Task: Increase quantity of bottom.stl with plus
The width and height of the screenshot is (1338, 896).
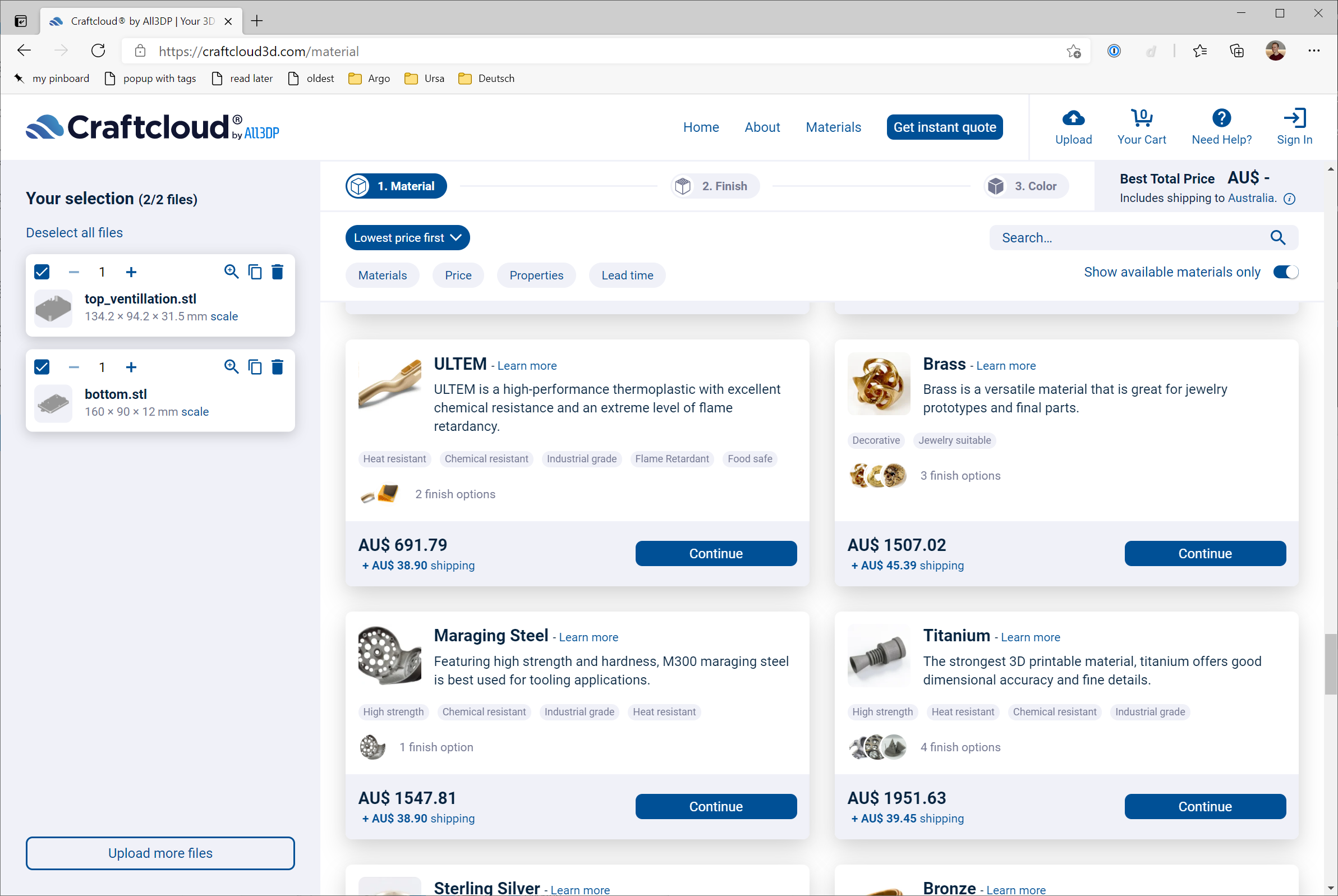Action: pos(131,367)
